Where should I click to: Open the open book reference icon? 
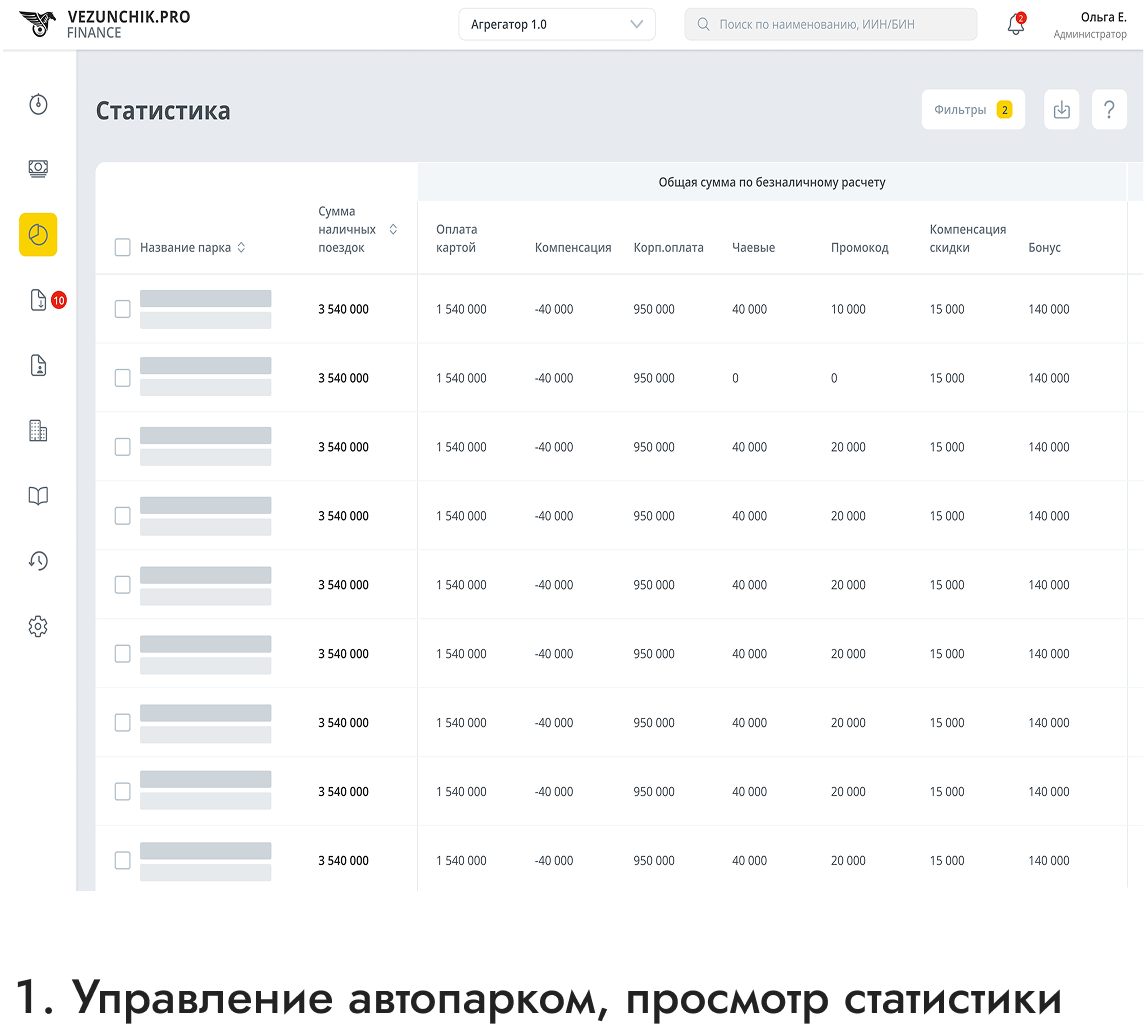click(x=38, y=496)
